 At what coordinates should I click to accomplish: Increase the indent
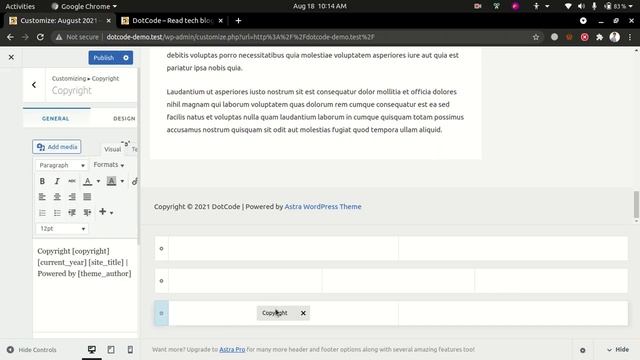(x=87, y=213)
